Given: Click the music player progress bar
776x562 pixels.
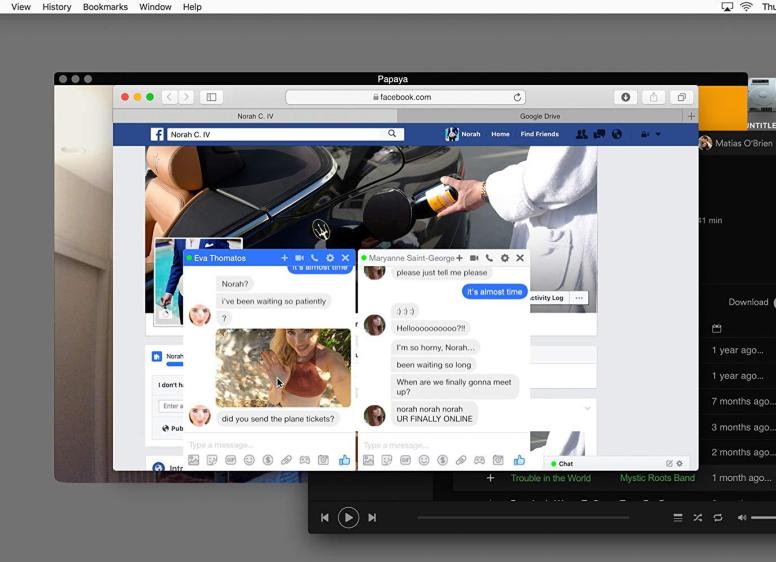Looking at the screenshot, I should pos(524,517).
